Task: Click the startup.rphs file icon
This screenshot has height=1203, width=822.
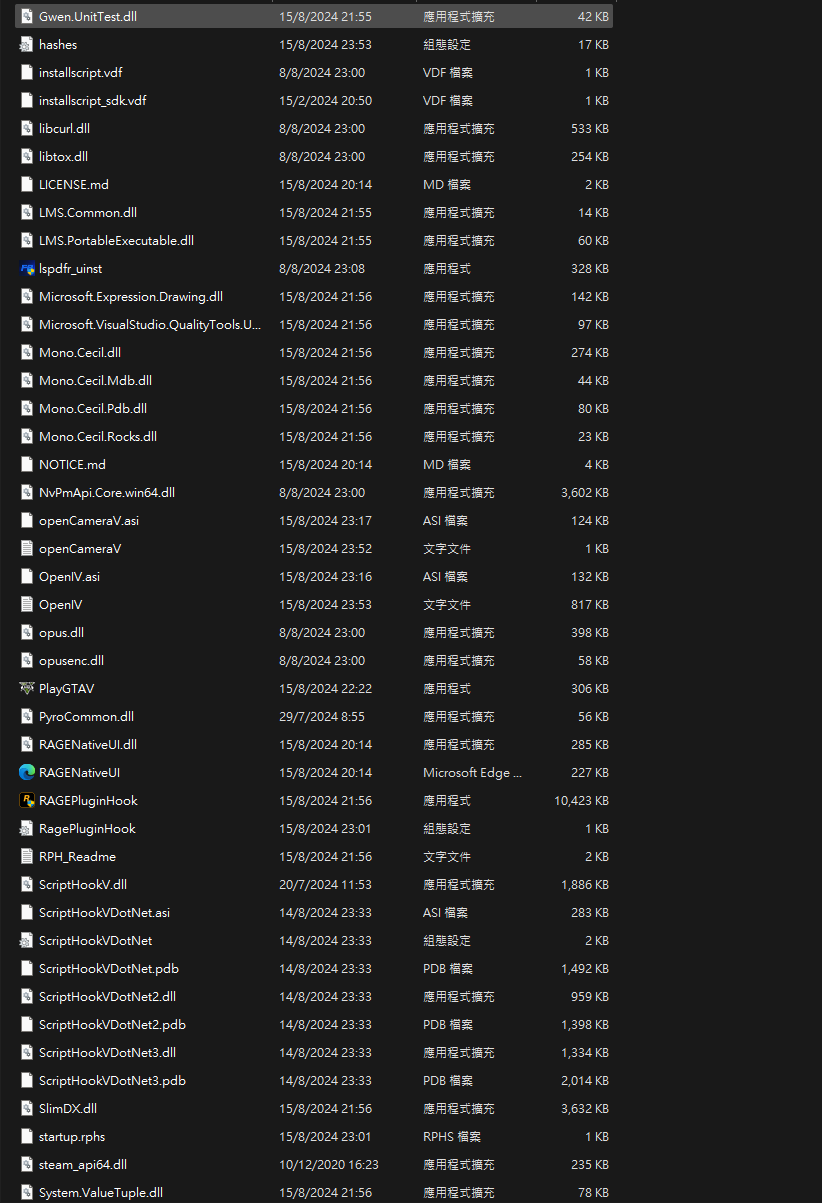Action: [x=28, y=1137]
